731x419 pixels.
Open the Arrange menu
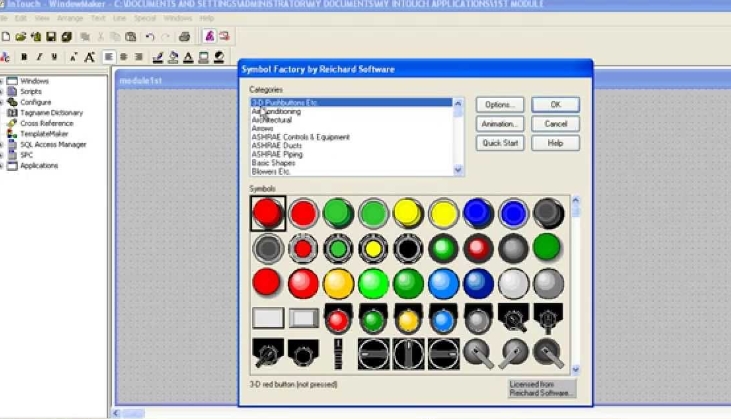click(x=70, y=18)
